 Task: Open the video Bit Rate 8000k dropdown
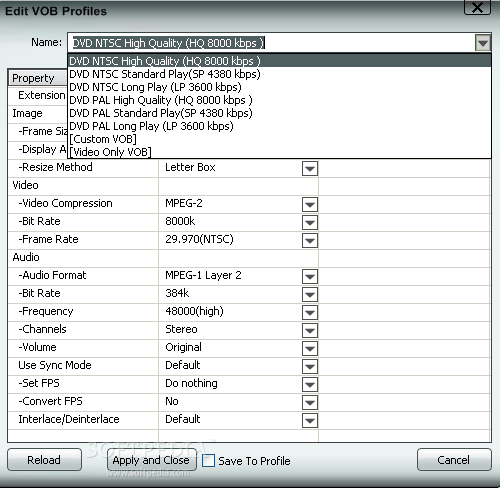click(x=310, y=222)
